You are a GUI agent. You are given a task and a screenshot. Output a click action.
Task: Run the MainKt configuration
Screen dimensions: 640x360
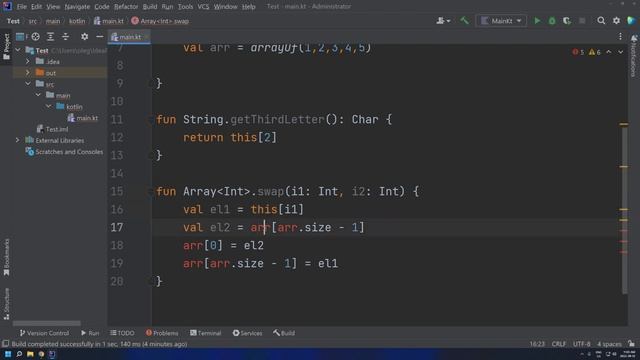(x=537, y=21)
